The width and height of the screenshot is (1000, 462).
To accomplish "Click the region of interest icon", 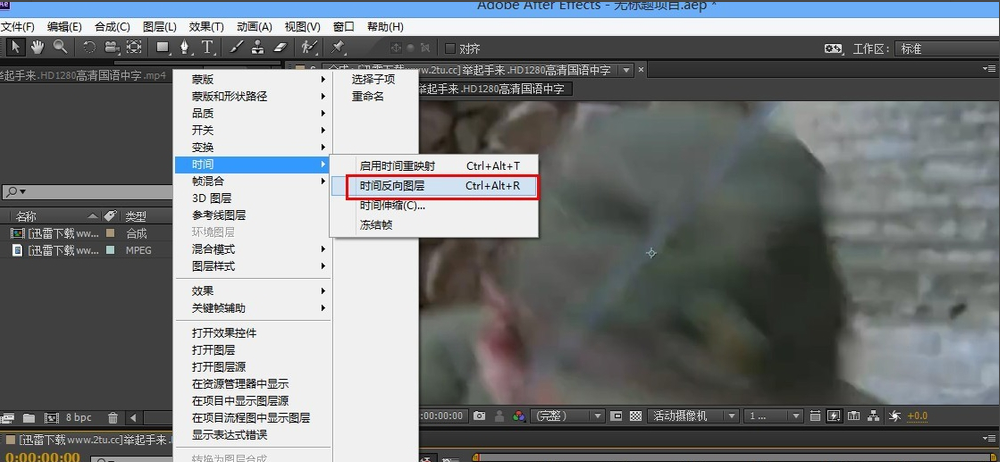I will [616, 416].
